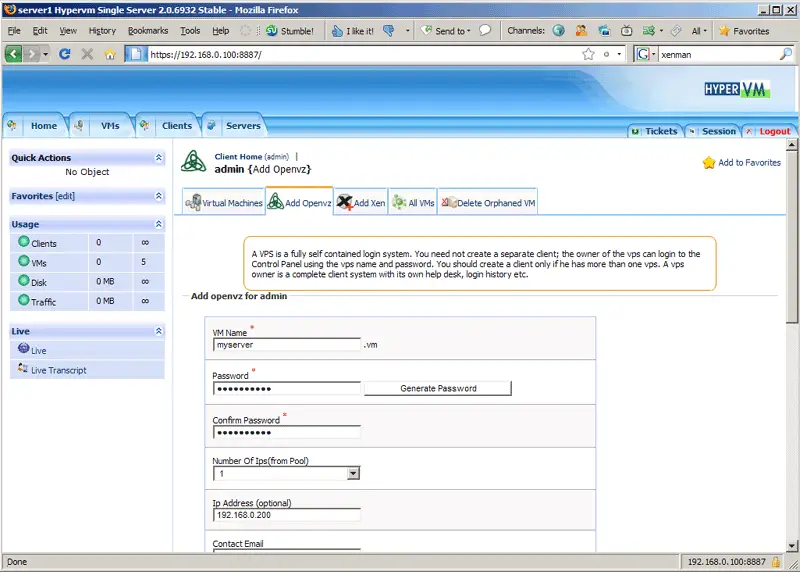The width and height of the screenshot is (800, 572).
Task: Open the browser Home icon
Action: tap(110, 54)
